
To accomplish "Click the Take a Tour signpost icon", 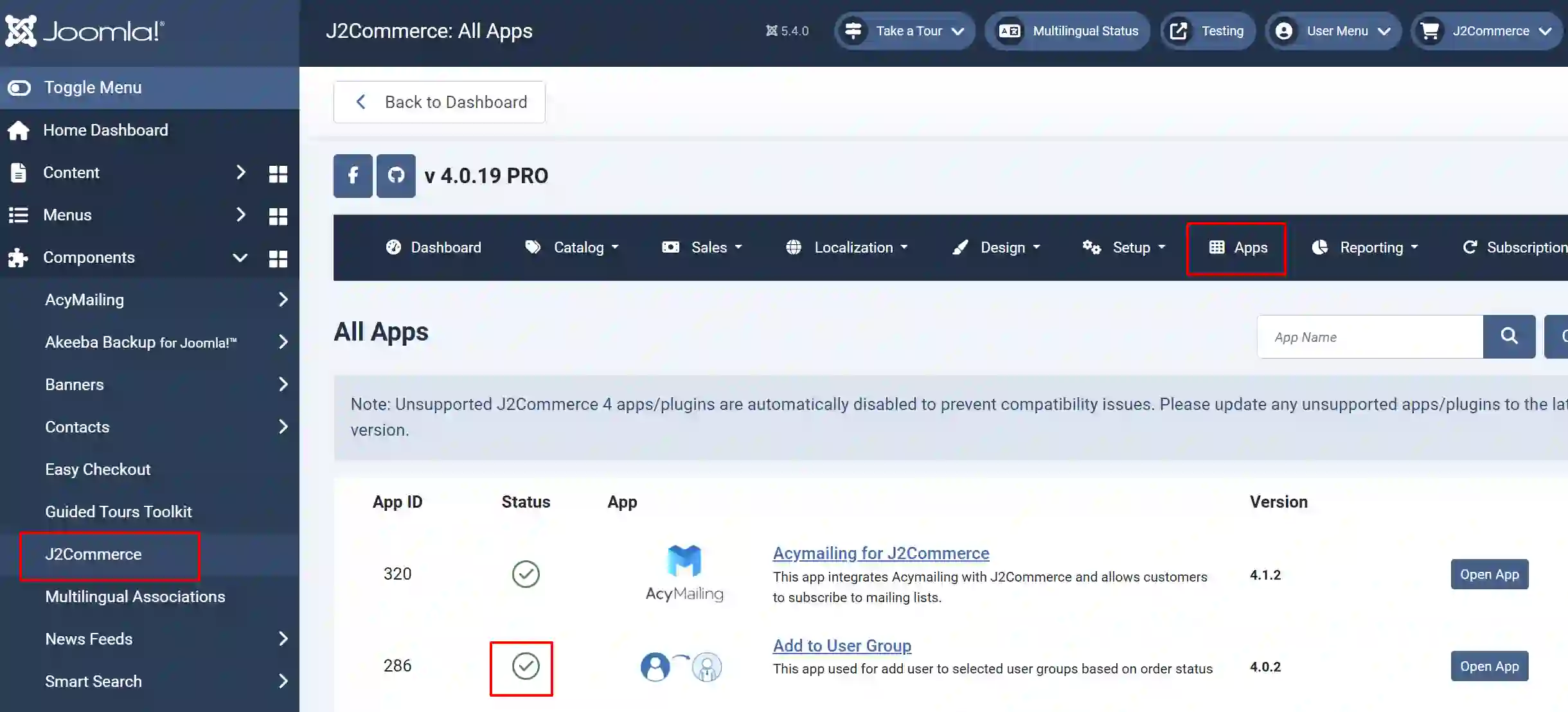I will tap(853, 31).
